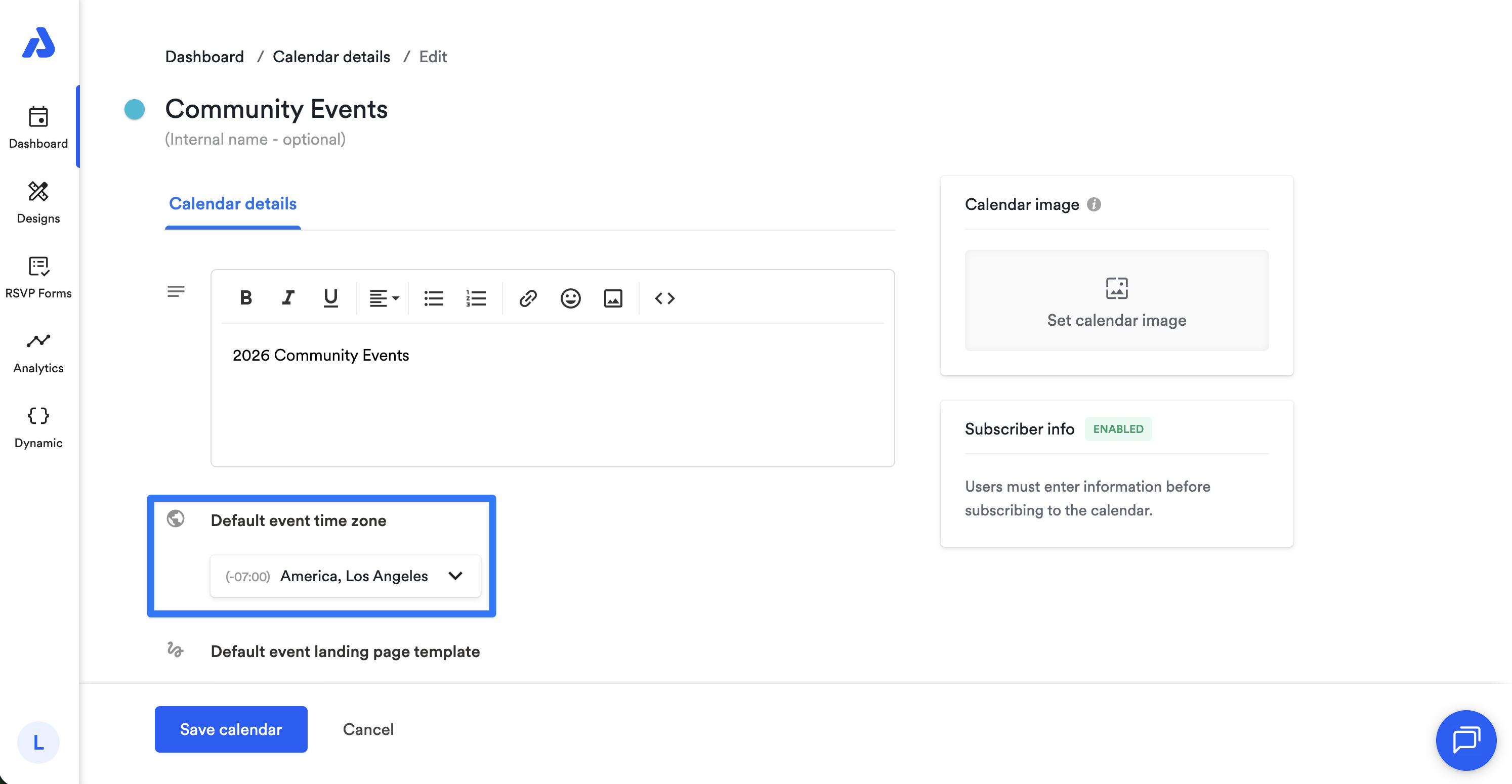Insert bulleted list
The width and height of the screenshot is (1512, 784).
coord(433,298)
